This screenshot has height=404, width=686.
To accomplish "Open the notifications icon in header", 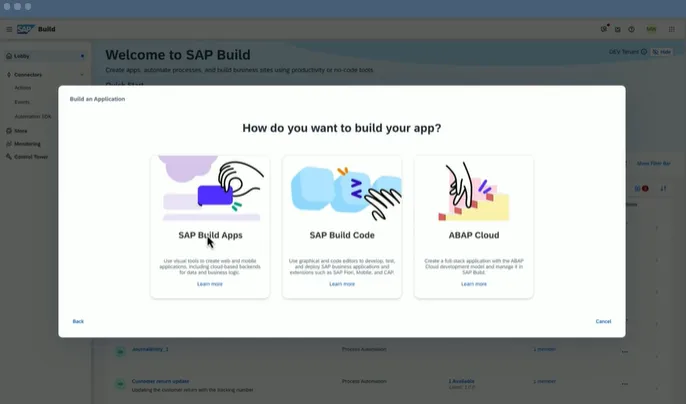I will tap(604, 30).
